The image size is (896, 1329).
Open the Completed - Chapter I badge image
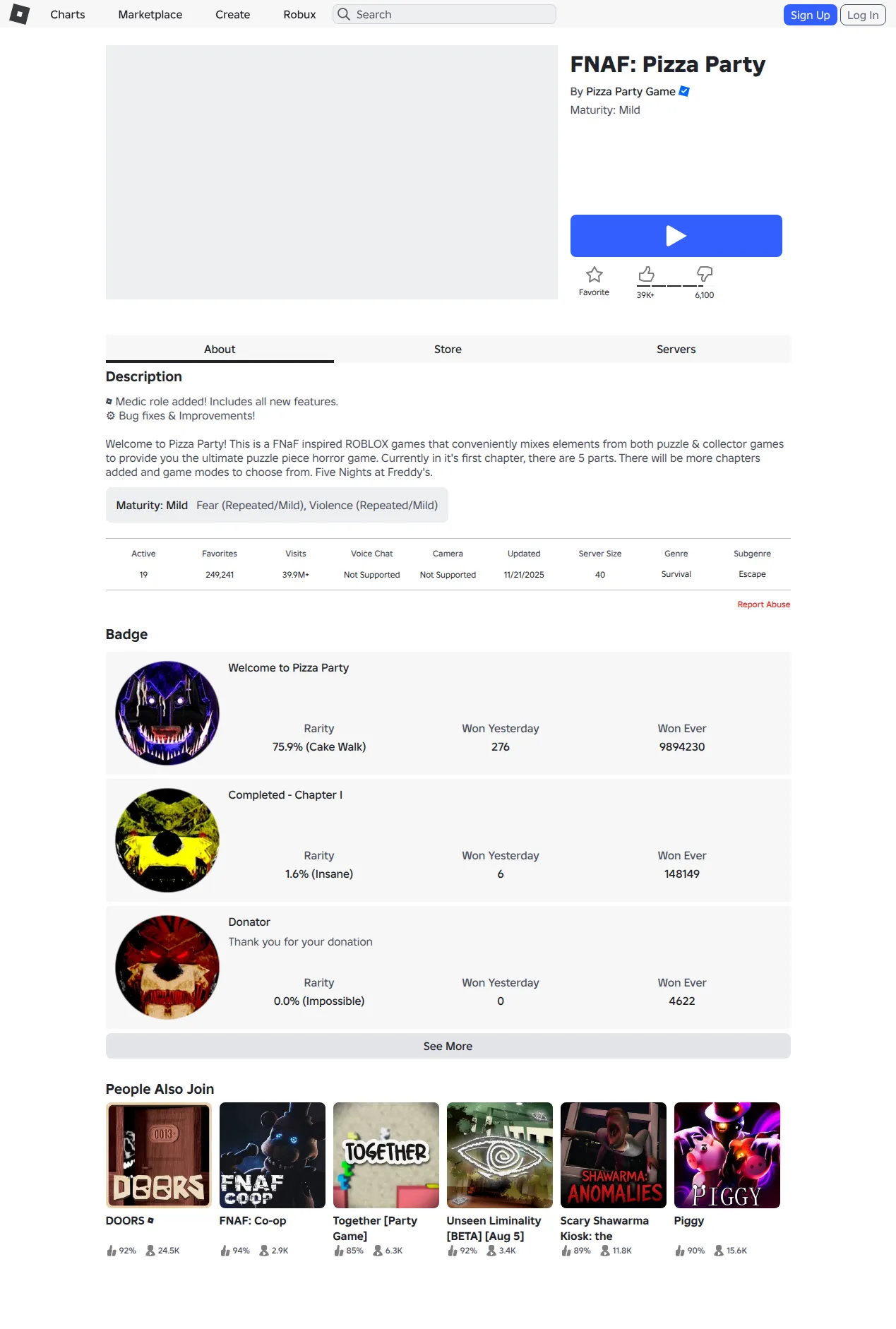[x=167, y=840]
